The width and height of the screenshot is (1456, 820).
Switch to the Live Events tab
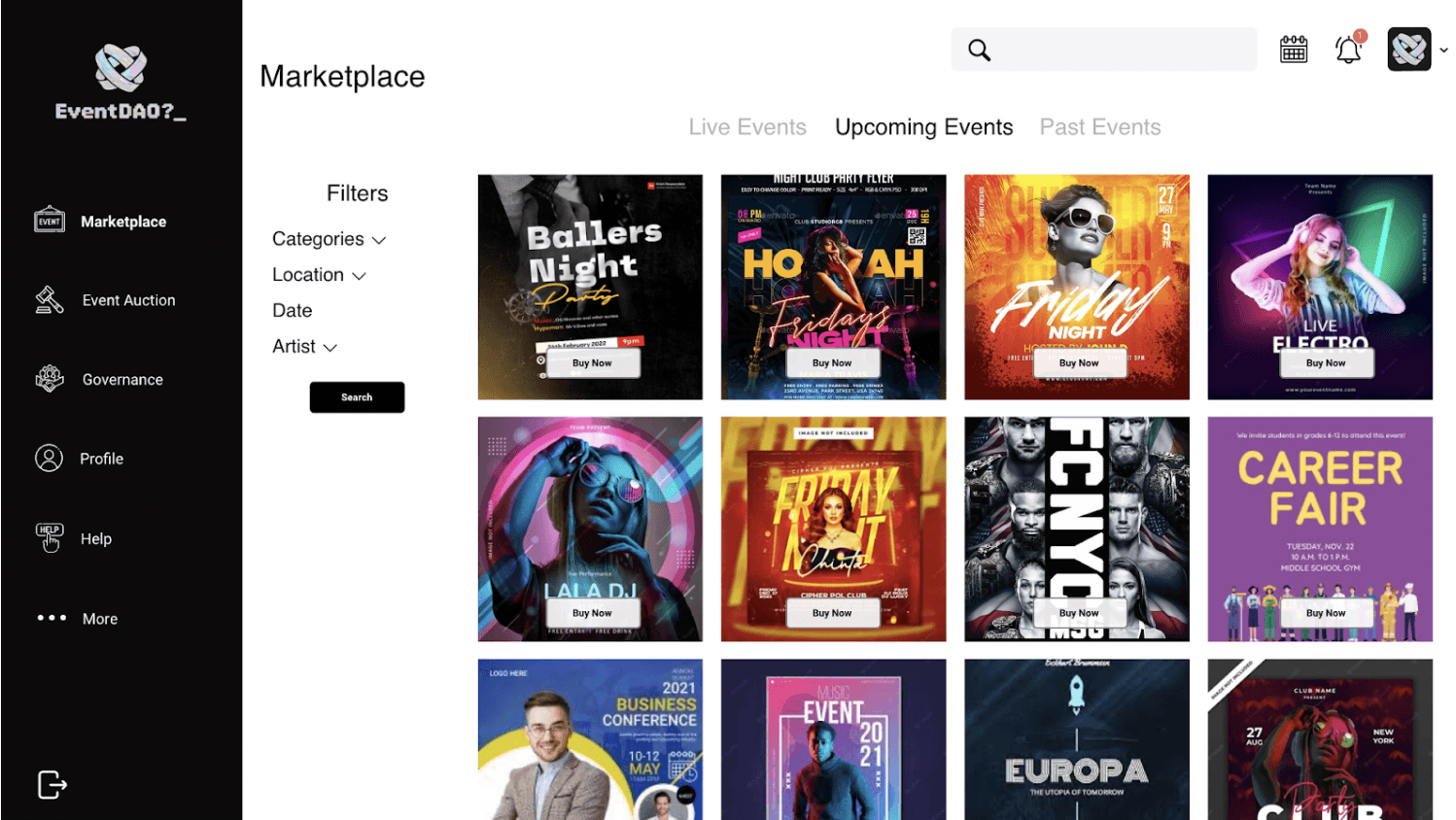746,127
